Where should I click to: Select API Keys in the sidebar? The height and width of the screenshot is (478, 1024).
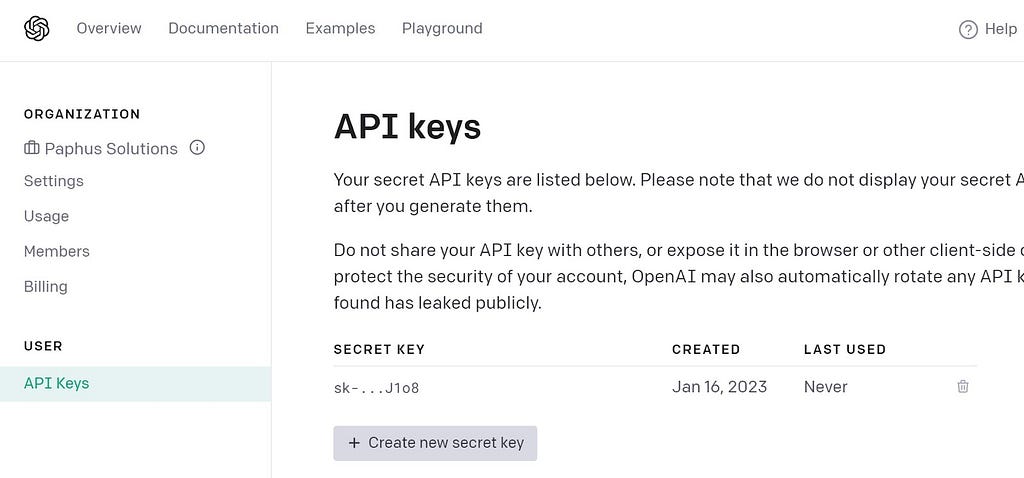coord(57,383)
